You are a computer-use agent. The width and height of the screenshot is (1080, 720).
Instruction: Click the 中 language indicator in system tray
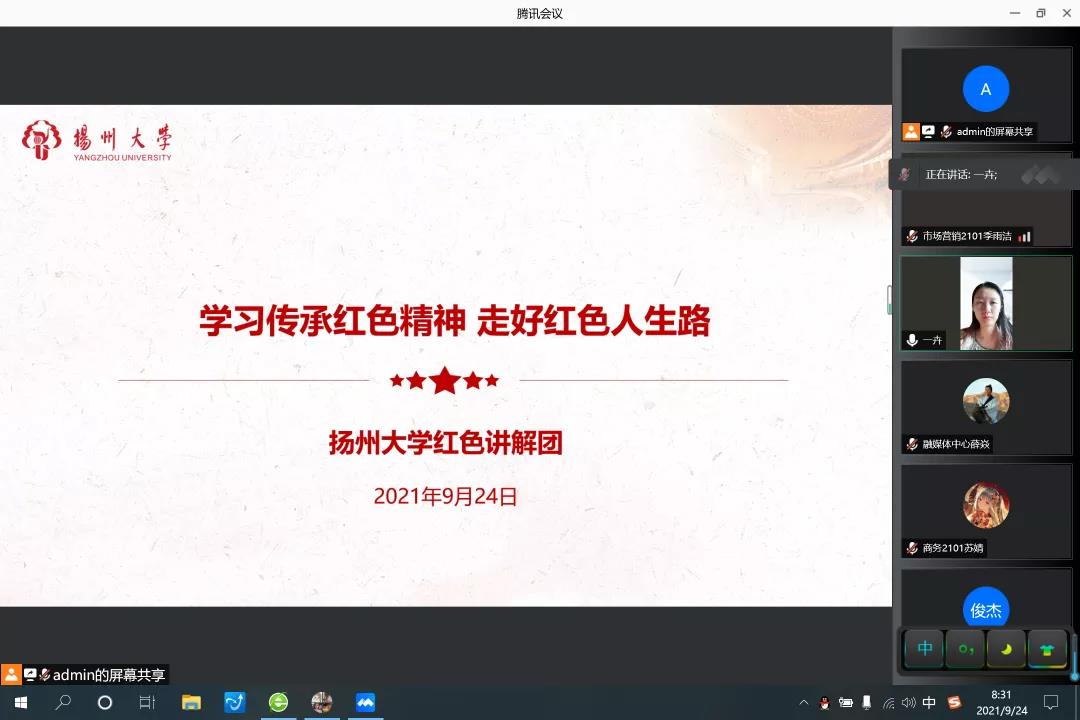pyautogui.click(x=929, y=703)
